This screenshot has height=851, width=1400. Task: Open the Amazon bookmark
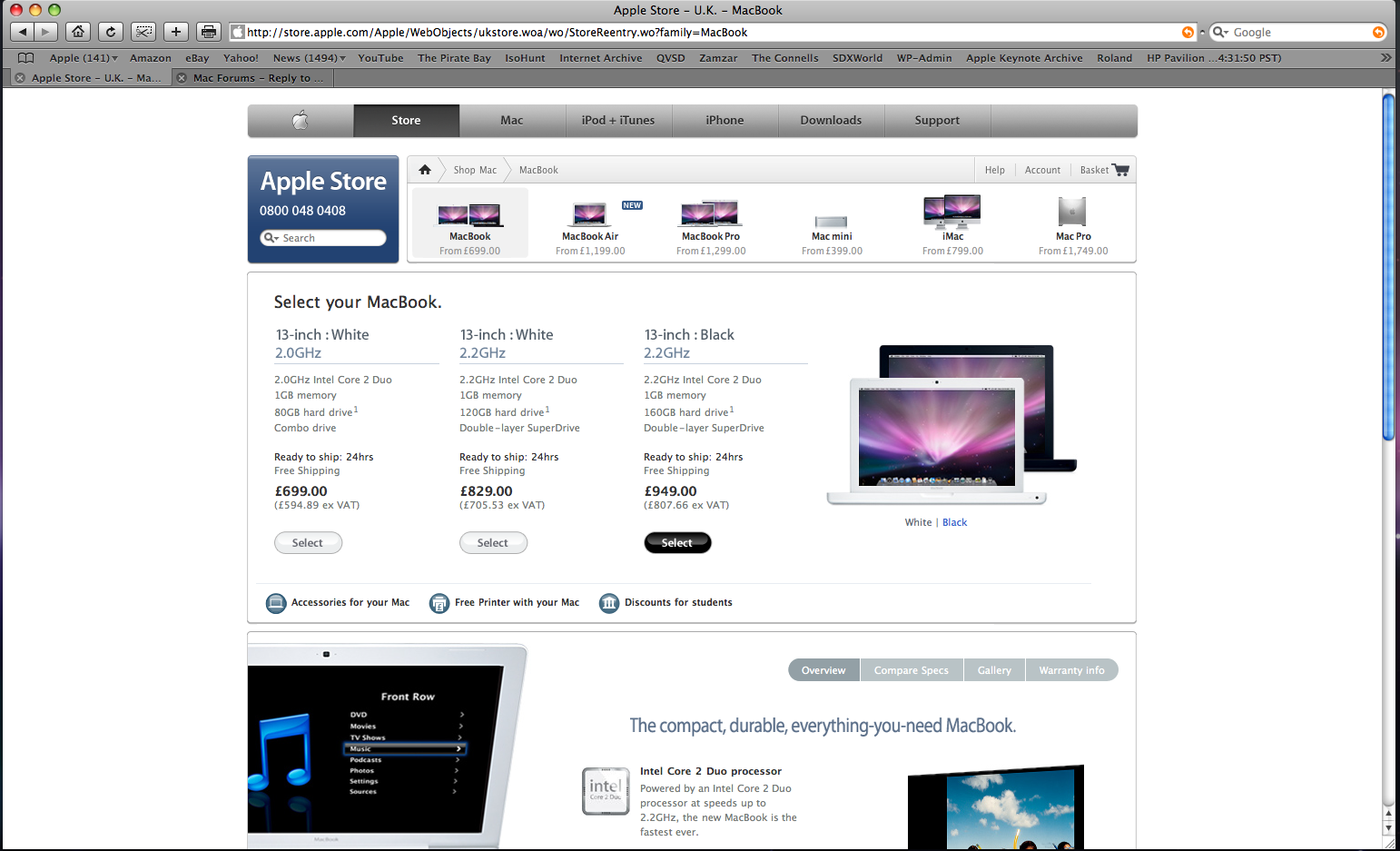pyautogui.click(x=151, y=58)
